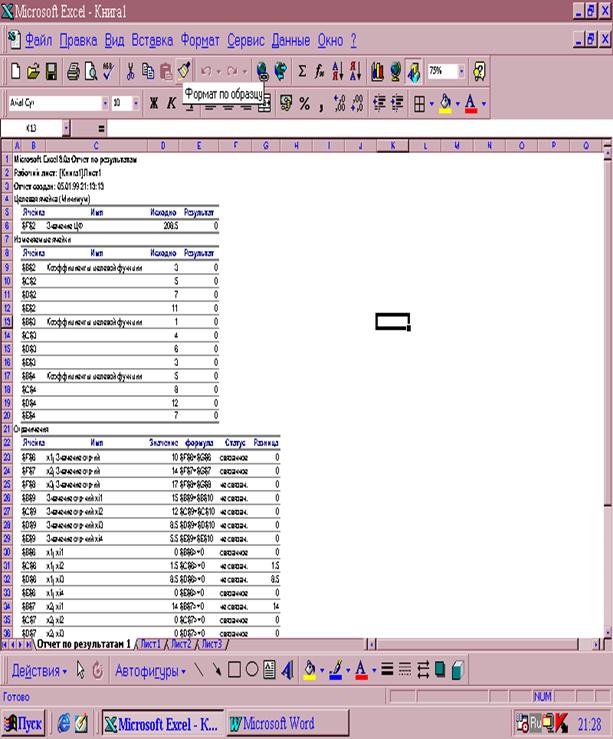
Task: Open the zoom percentage dropdown
Action: (x=461, y=72)
